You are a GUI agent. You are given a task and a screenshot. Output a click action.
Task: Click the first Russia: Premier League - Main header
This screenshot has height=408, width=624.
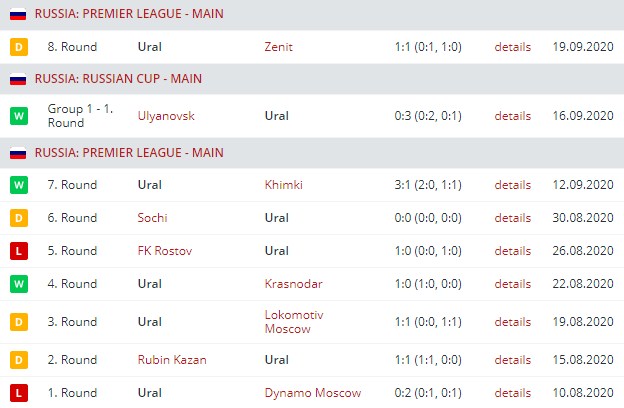[129, 14]
